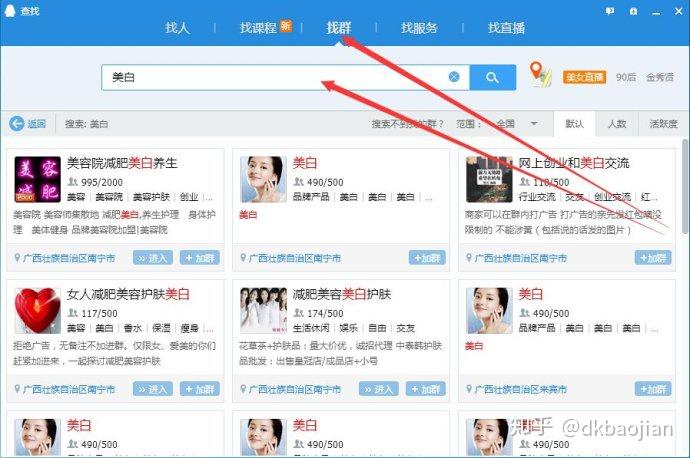Image resolution: width=690 pixels, height=458 pixels.
Task: Open the 找课程 tab
Action: point(258,28)
